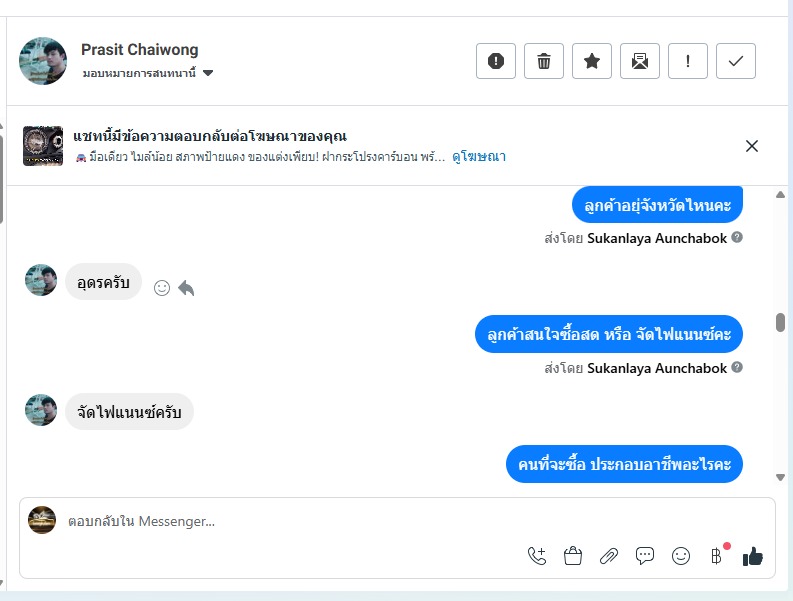Send a thumbs up like
Image resolution: width=793 pixels, height=601 pixels.
click(x=753, y=557)
